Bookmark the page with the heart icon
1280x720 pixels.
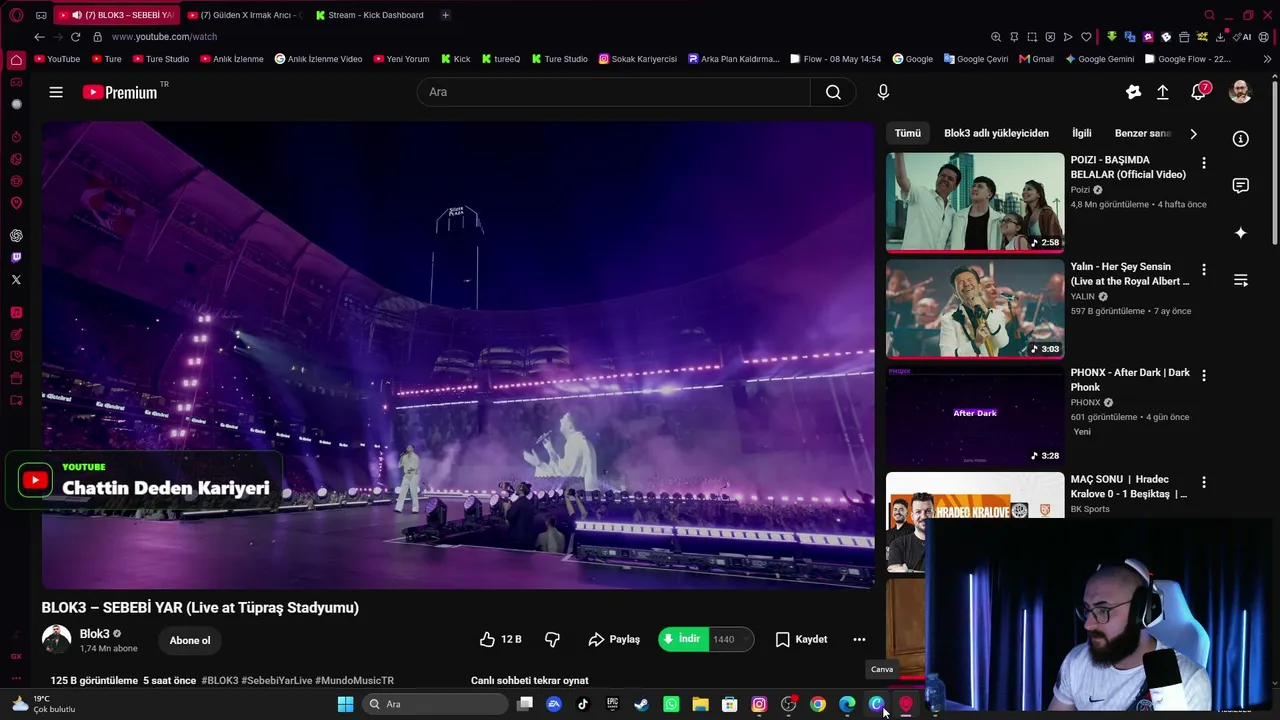pyautogui.click(x=1086, y=37)
